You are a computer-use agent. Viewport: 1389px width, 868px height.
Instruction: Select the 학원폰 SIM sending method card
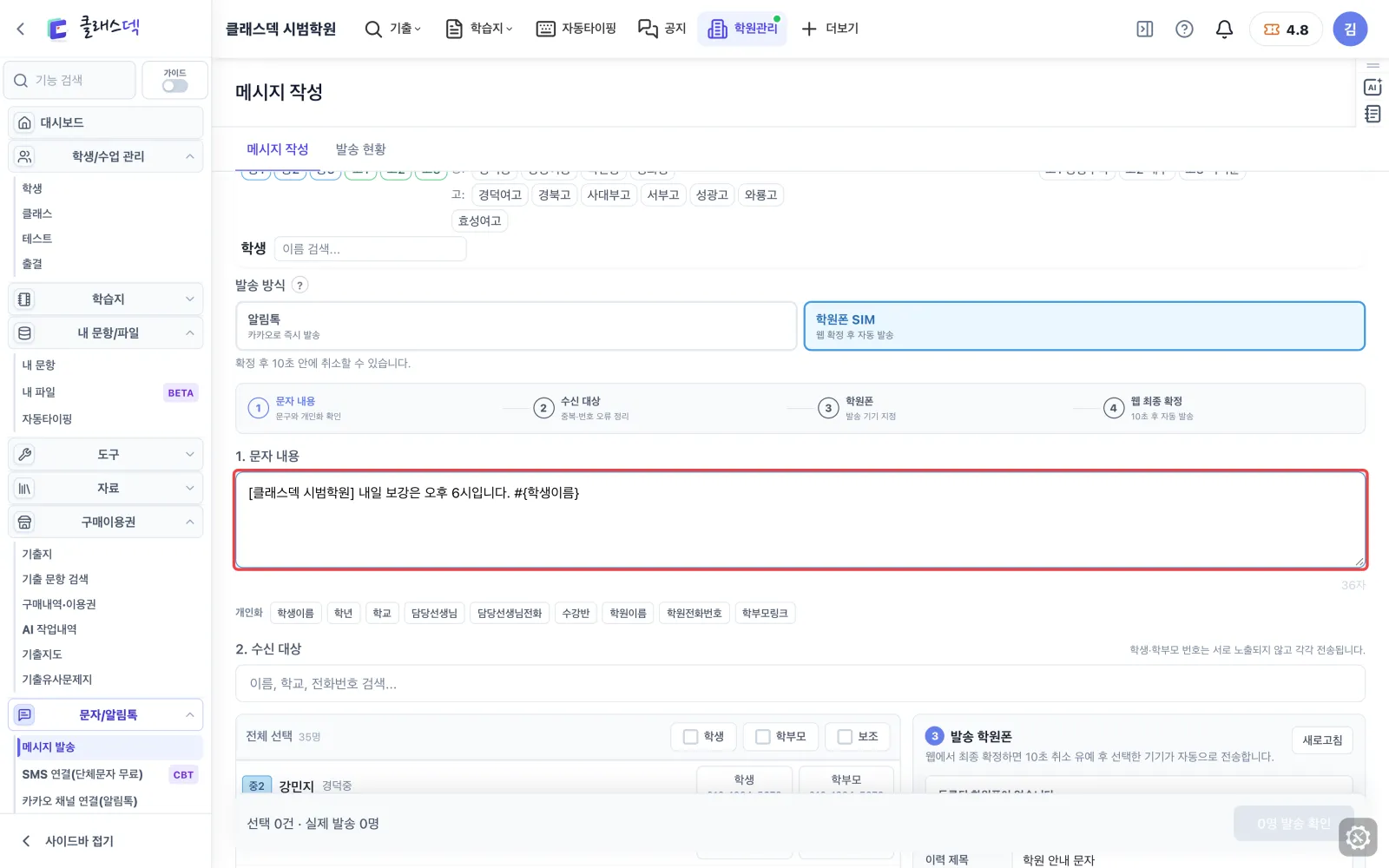tap(1084, 326)
